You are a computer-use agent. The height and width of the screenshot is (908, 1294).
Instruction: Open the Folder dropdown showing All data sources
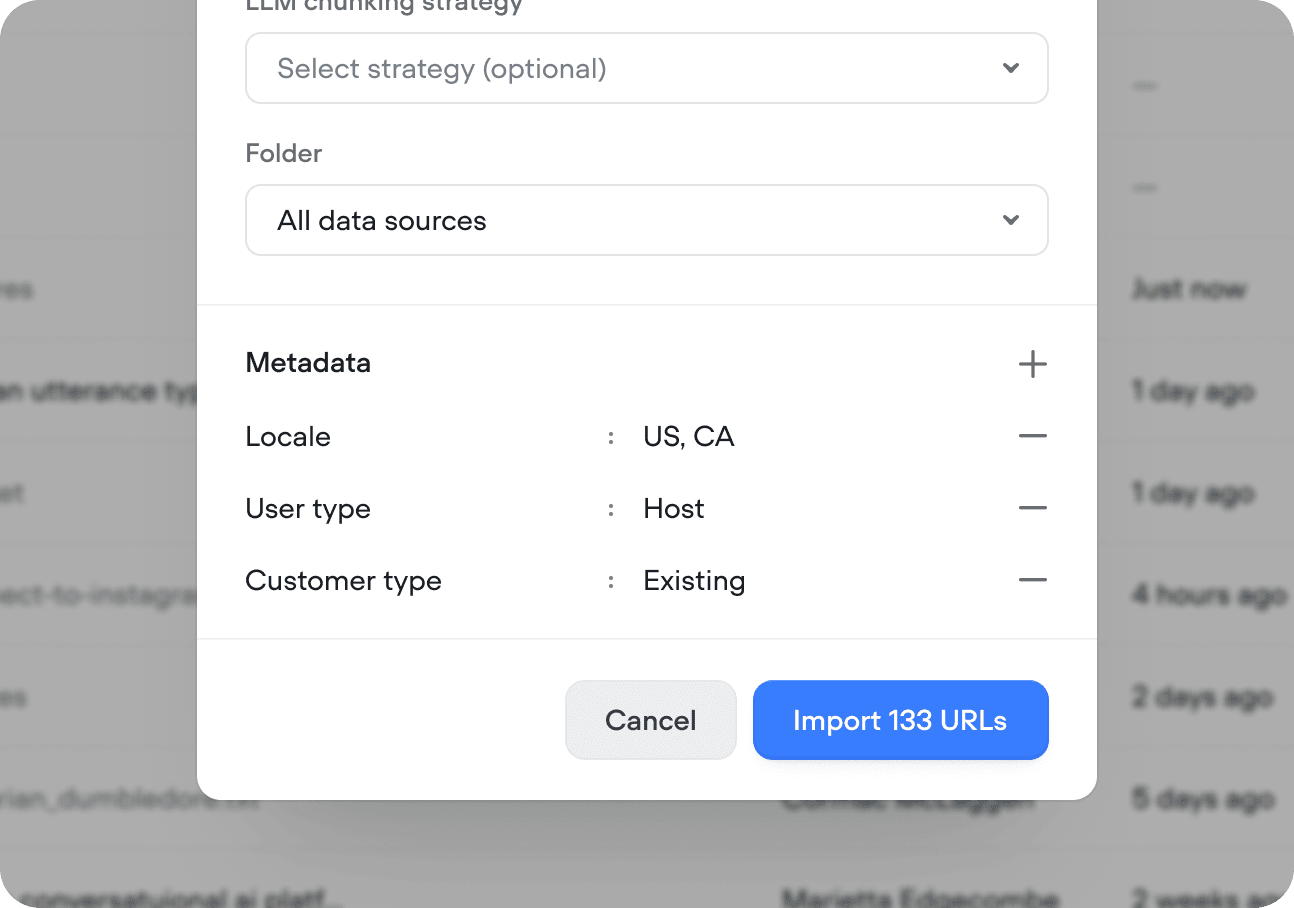click(647, 220)
